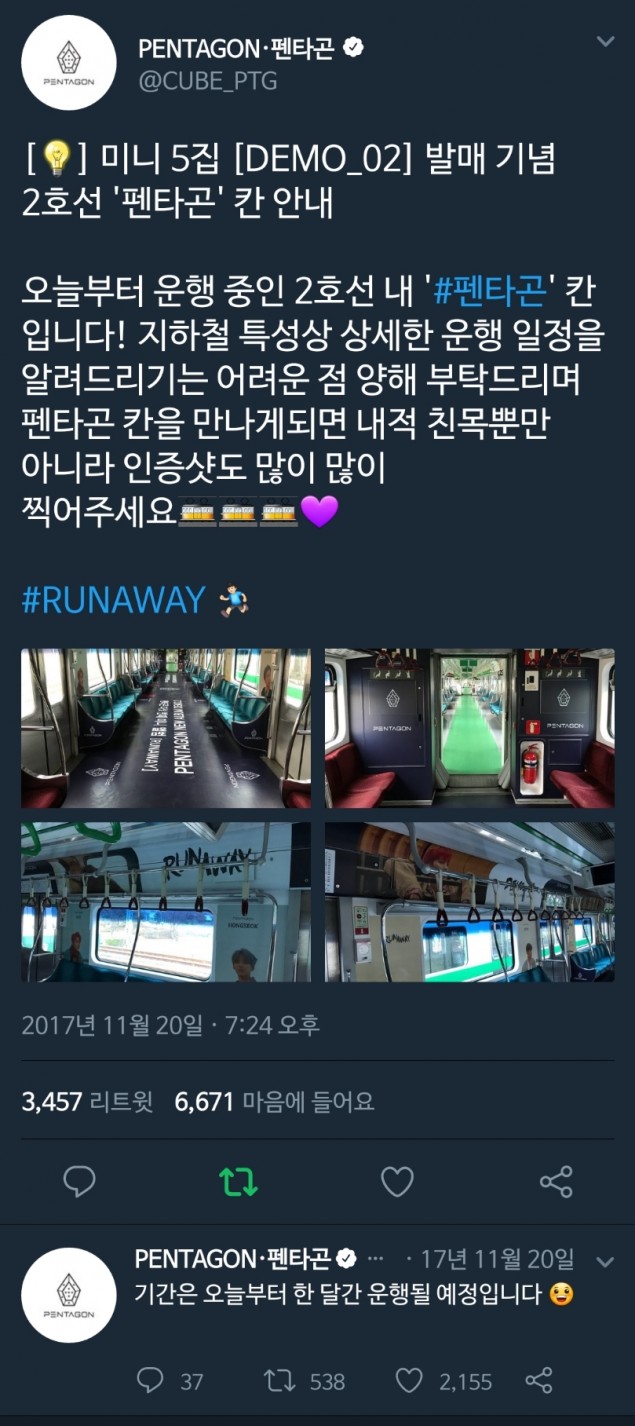Open the reply icon under the main tweet
635x1426 pixels.
[79, 1181]
